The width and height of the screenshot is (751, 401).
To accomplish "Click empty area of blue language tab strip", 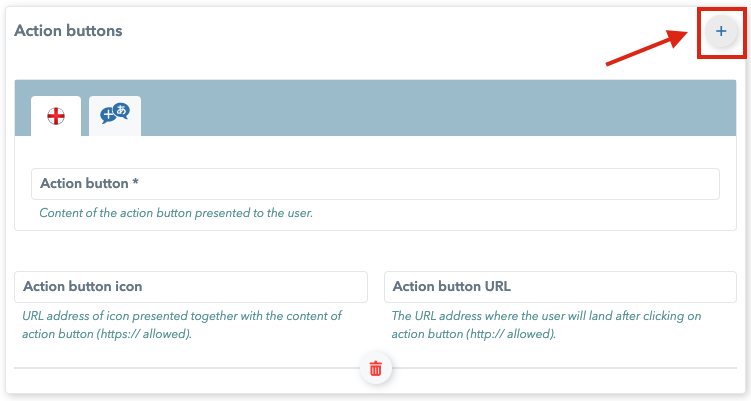I will pyautogui.click(x=438, y=108).
